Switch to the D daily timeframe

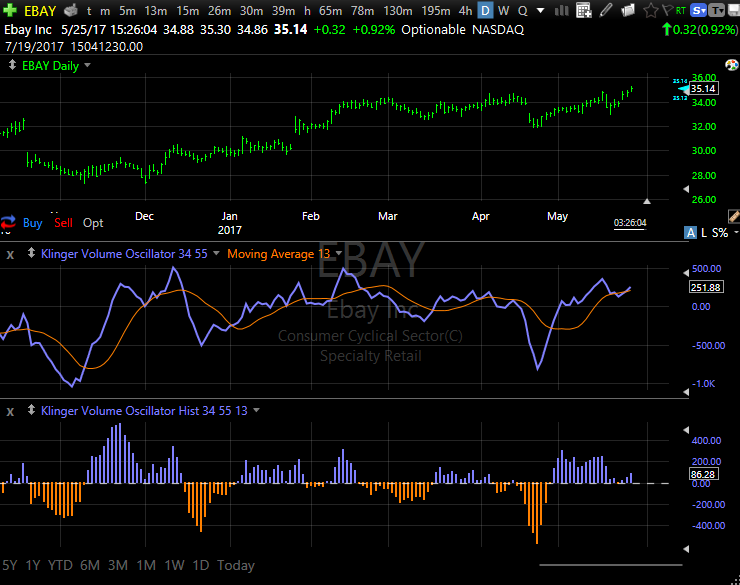[485, 10]
